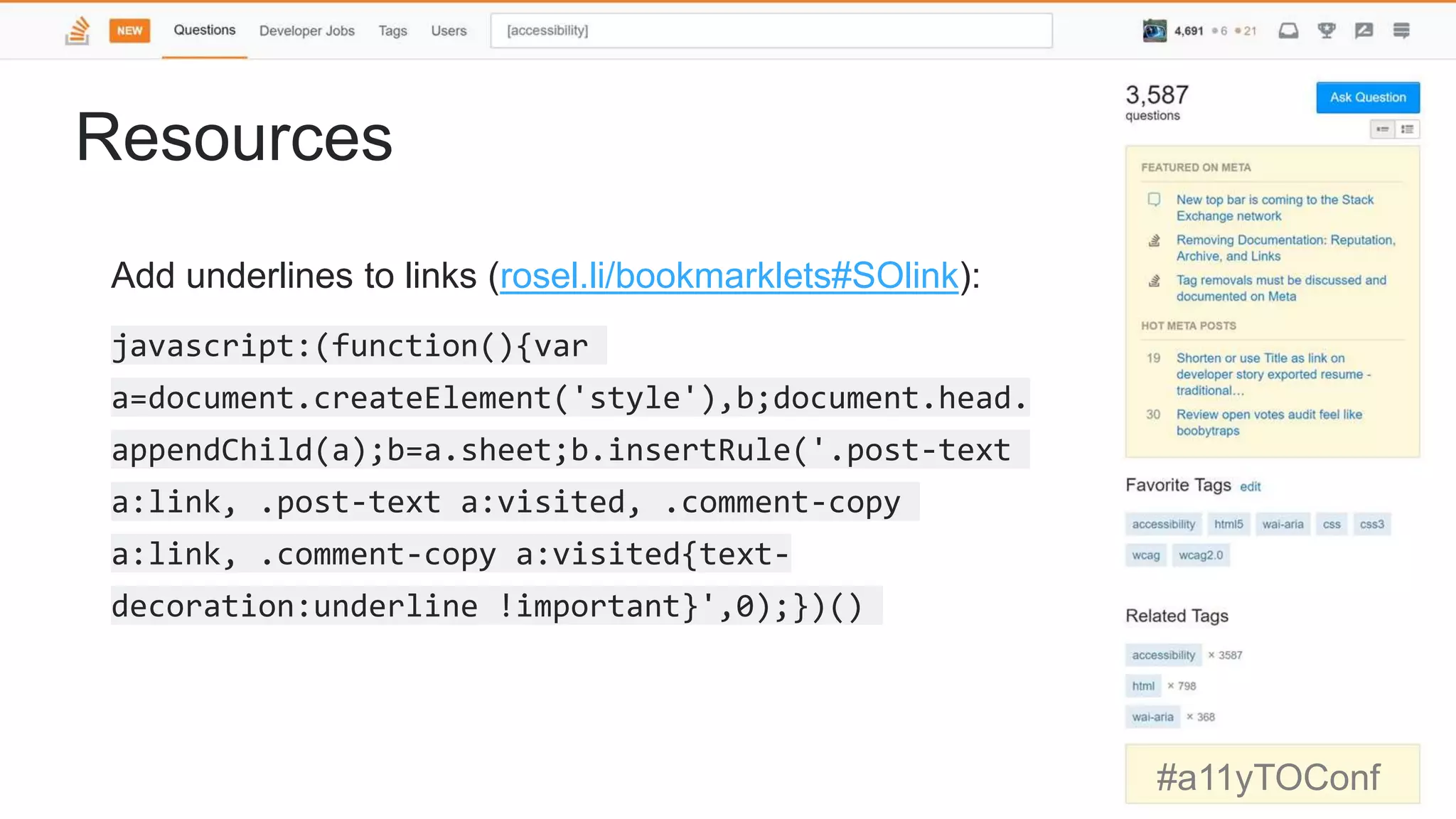Go to the Users tab
Image resolution: width=1456 pixels, height=819 pixels.
(449, 31)
